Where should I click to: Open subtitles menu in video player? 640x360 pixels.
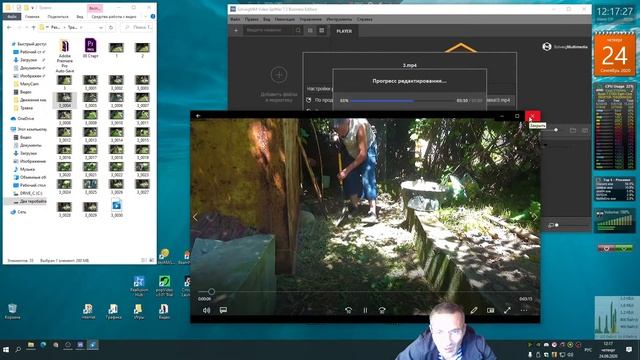click(223, 310)
